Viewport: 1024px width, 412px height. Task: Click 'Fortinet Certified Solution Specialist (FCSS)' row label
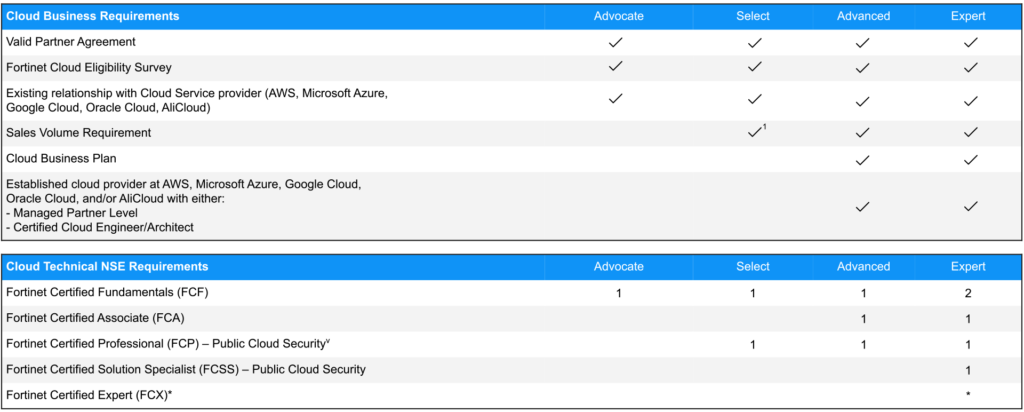185,370
